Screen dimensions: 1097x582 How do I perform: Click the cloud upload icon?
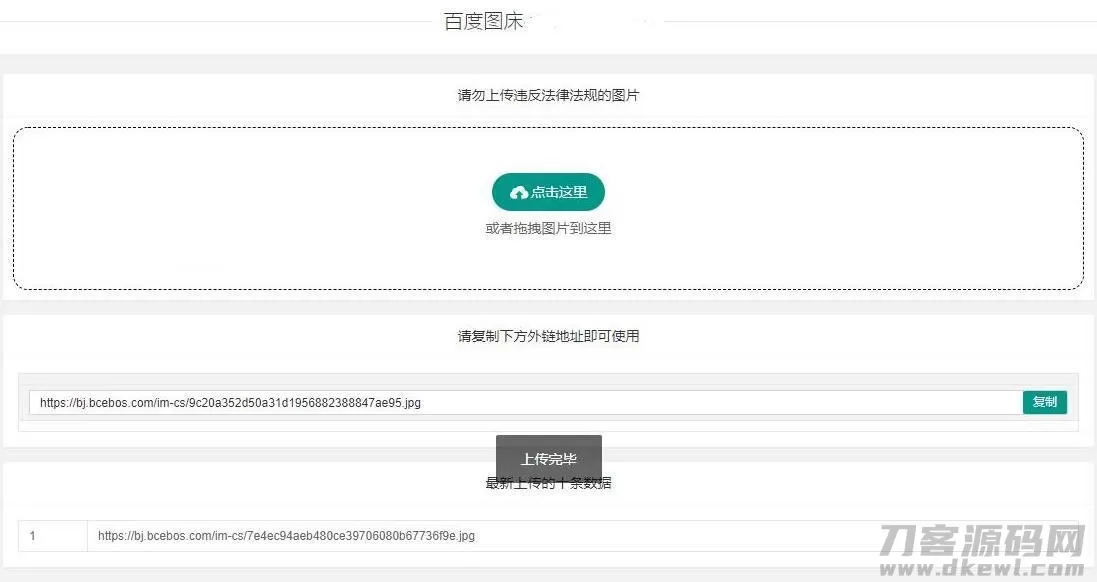coord(518,192)
